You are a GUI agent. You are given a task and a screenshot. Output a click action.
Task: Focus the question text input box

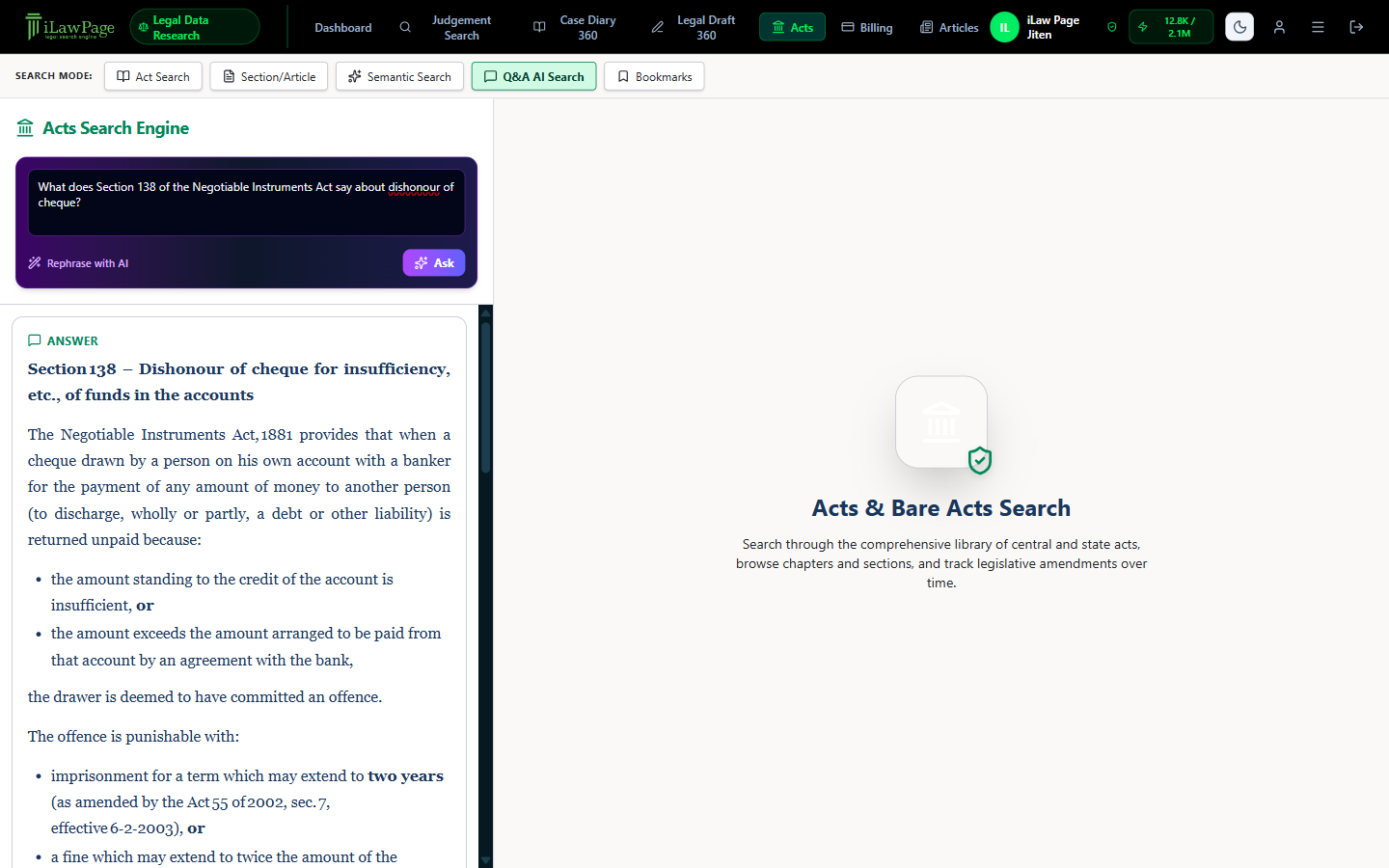247,203
